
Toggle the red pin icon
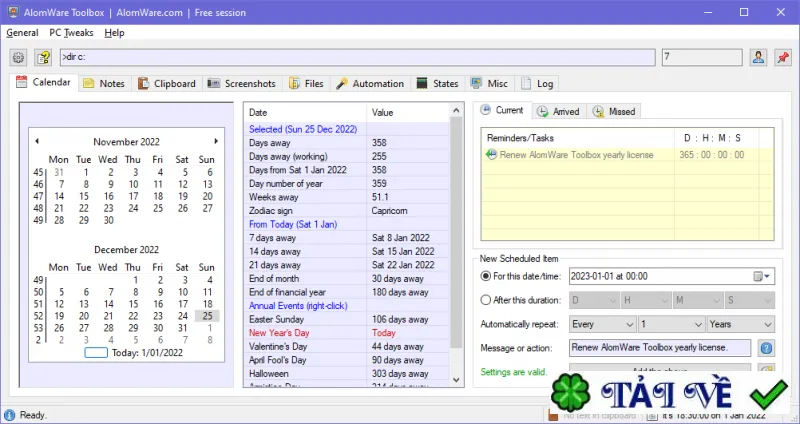click(783, 57)
